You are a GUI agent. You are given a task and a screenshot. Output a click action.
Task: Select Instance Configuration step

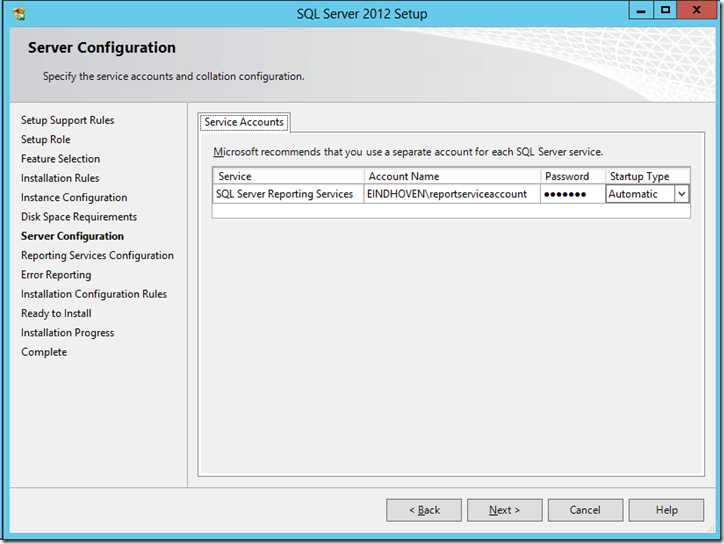74,198
